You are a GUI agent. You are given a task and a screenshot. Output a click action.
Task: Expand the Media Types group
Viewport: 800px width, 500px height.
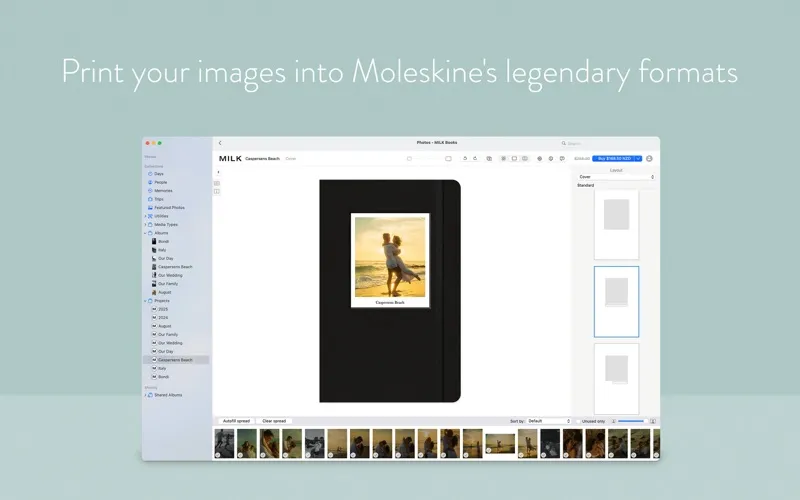[145, 224]
